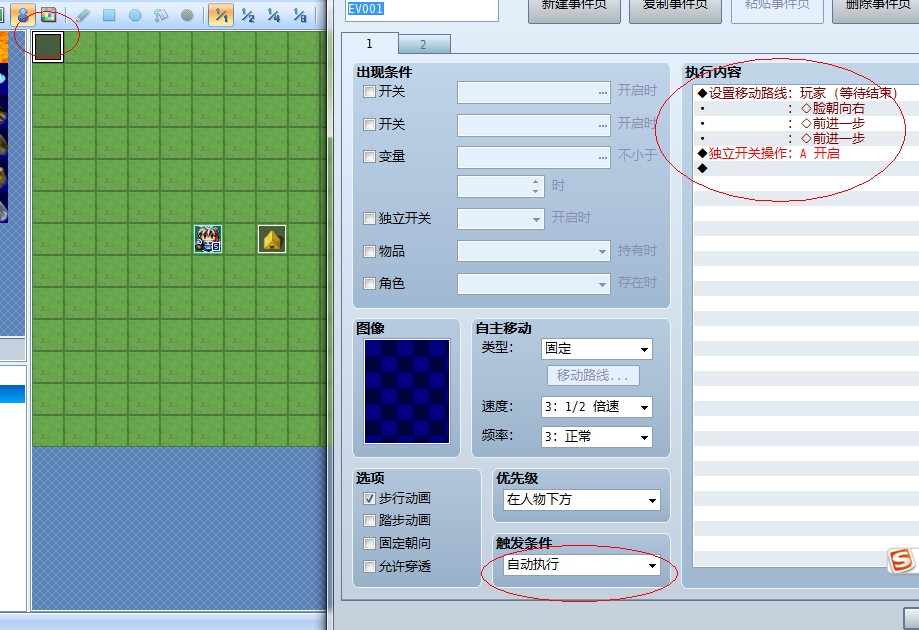Viewport: 919px width, 630px height.
Task: Select the Rectangle drawing tool
Action: [x=109, y=15]
